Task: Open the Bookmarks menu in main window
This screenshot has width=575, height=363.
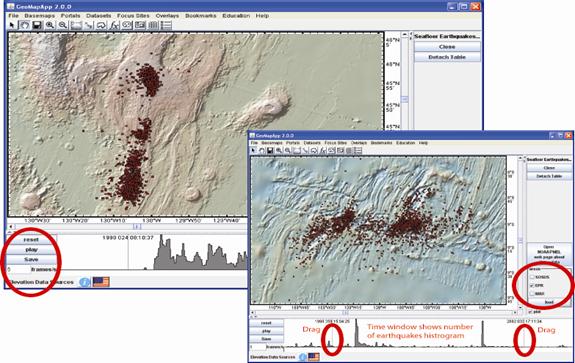Action: click(201, 16)
